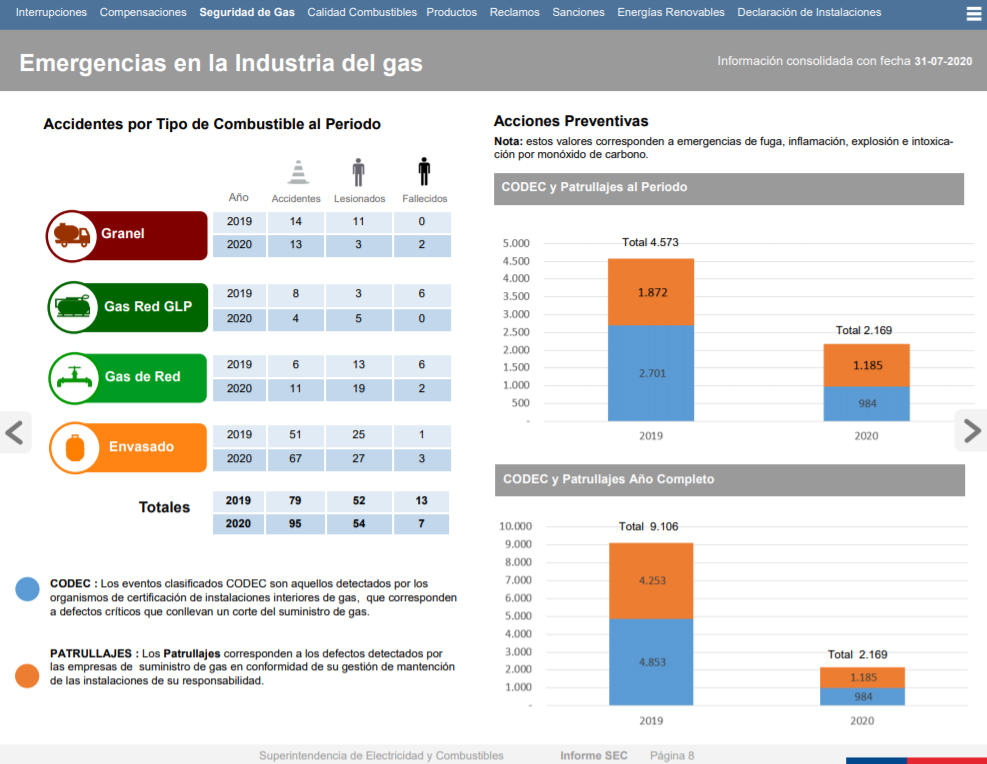Go to Sanciones section
This screenshot has height=764, width=987.
tap(578, 13)
